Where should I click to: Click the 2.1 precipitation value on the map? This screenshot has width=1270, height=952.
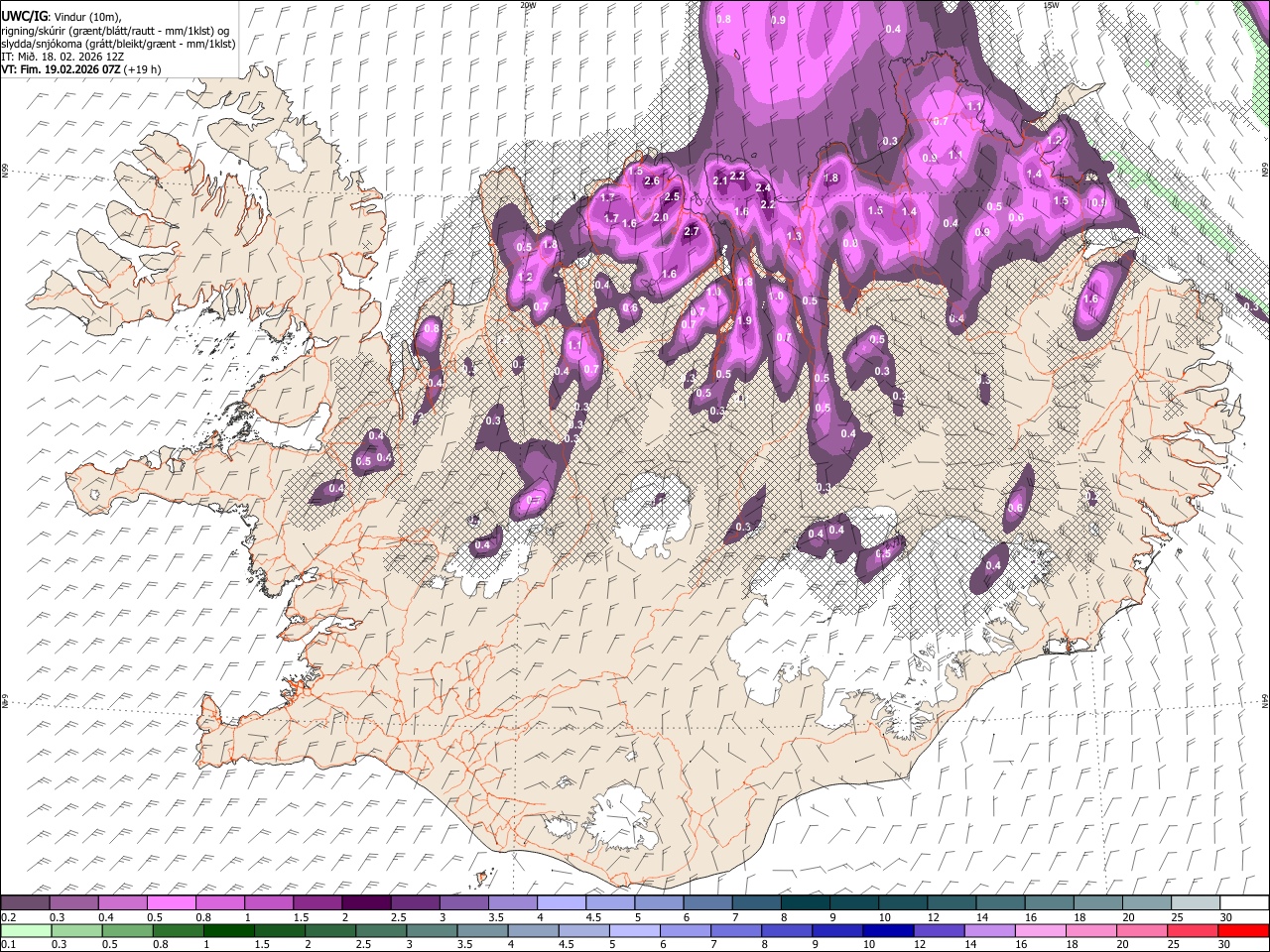(x=720, y=181)
